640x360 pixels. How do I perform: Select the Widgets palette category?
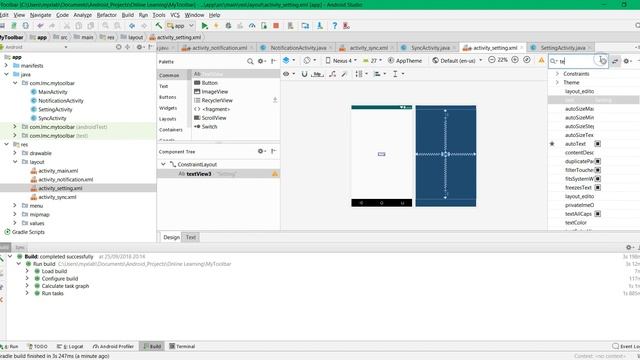168,108
